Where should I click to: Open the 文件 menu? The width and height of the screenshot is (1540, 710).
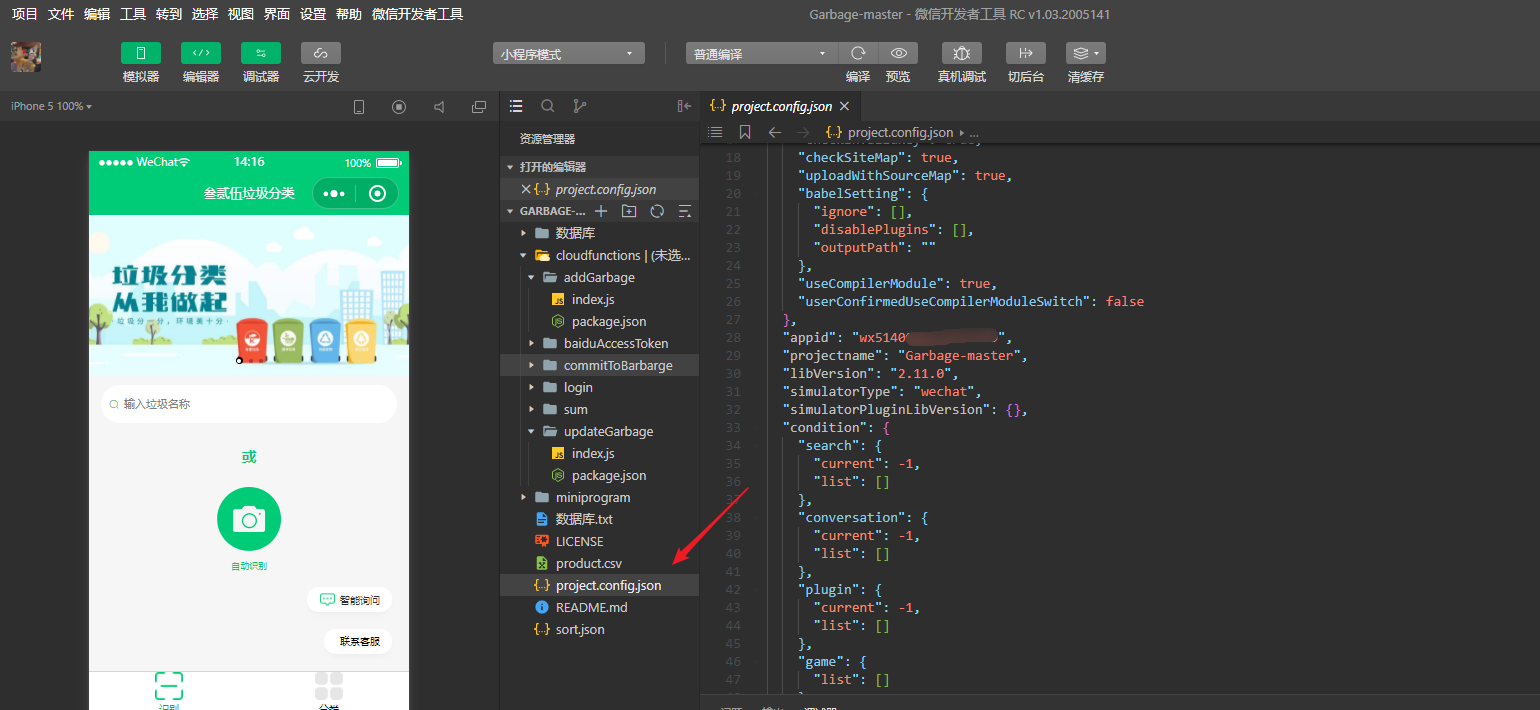click(x=61, y=14)
